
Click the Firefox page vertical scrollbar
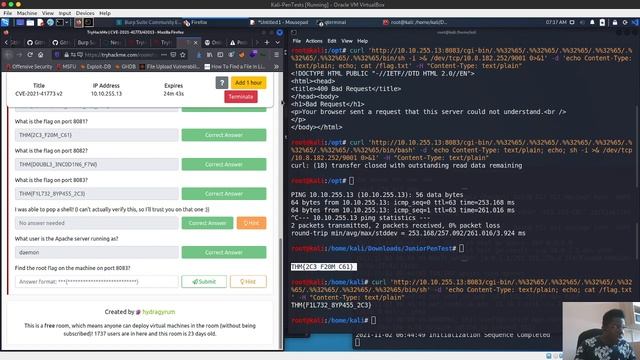click(x=280, y=294)
